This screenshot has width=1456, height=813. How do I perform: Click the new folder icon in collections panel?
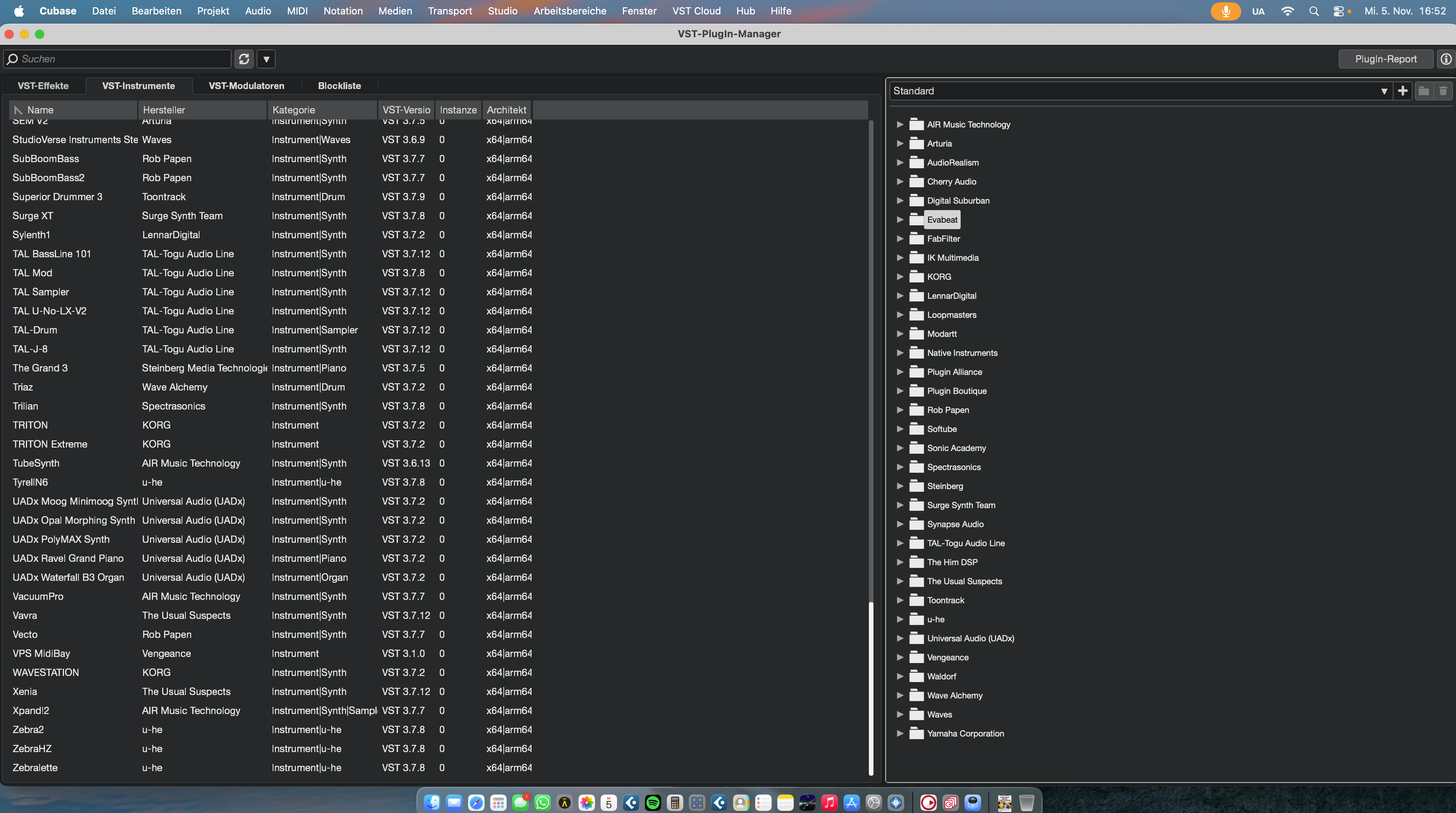tap(1423, 91)
